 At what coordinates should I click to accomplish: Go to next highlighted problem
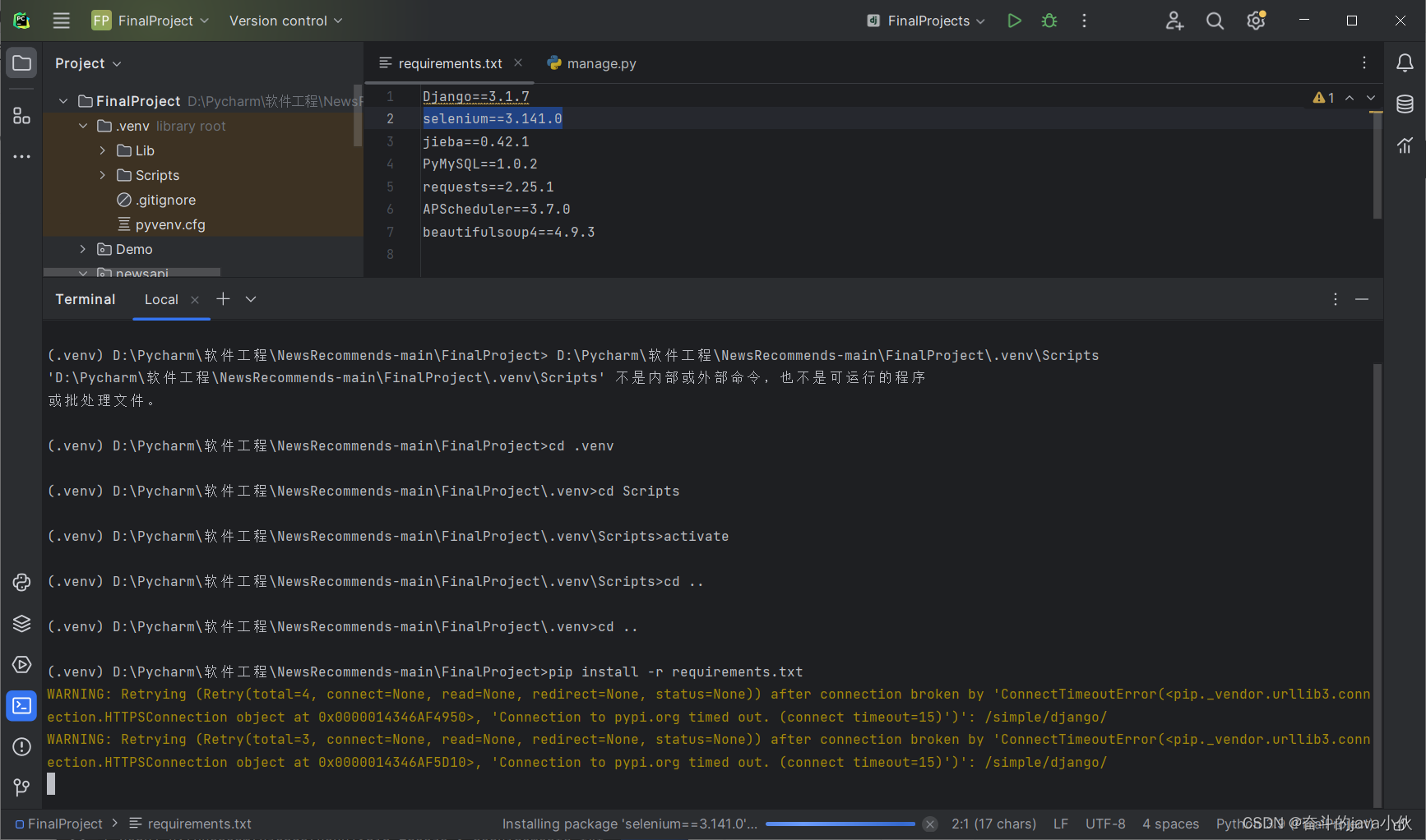(x=1371, y=98)
